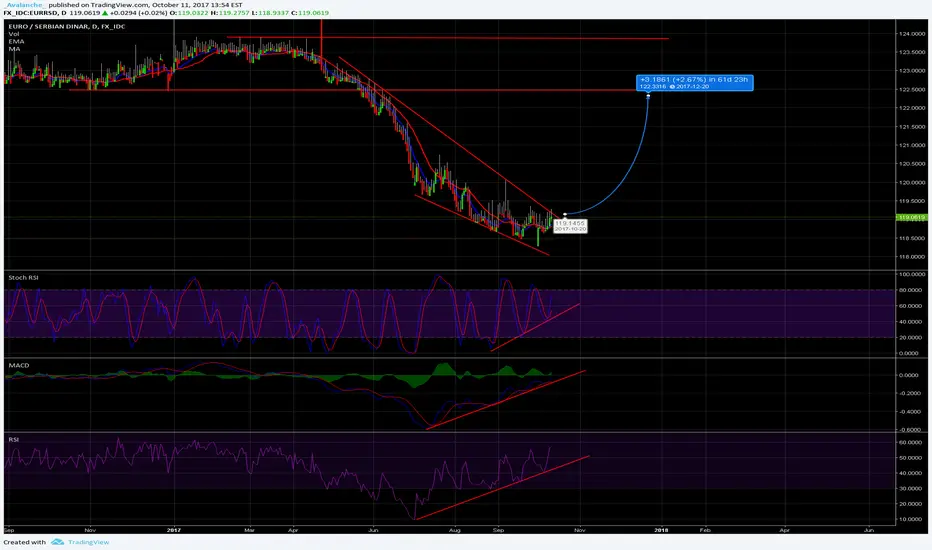Click the 2018 label on time axis
932x550 pixels.
(661, 529)
